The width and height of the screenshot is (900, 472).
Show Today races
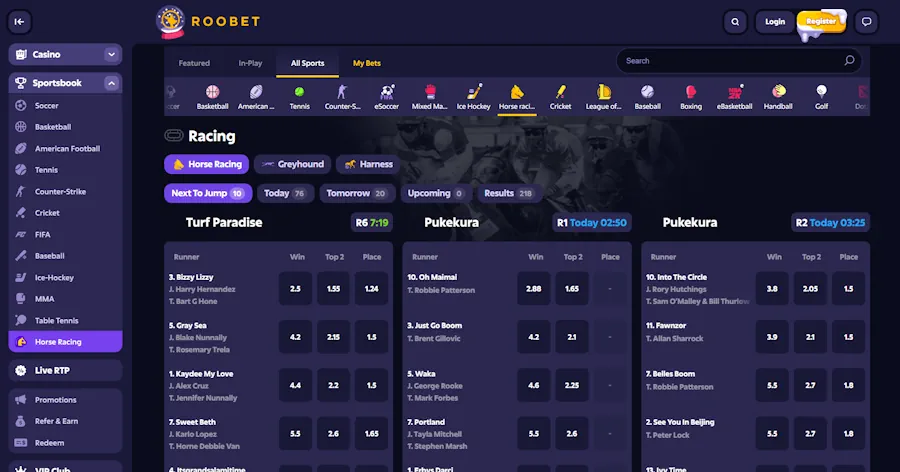pos(285,194)
